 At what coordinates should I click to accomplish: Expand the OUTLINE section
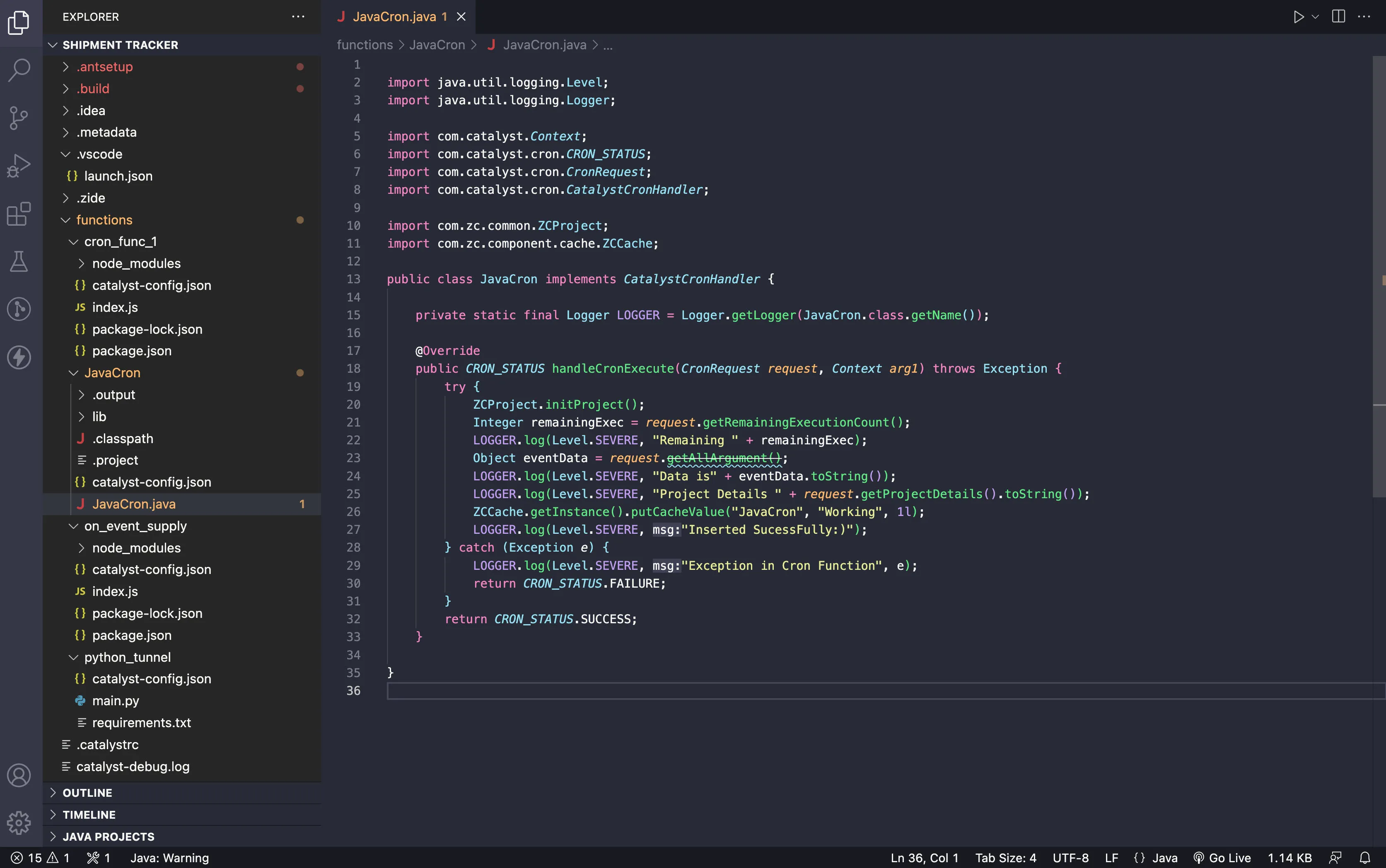182,793
